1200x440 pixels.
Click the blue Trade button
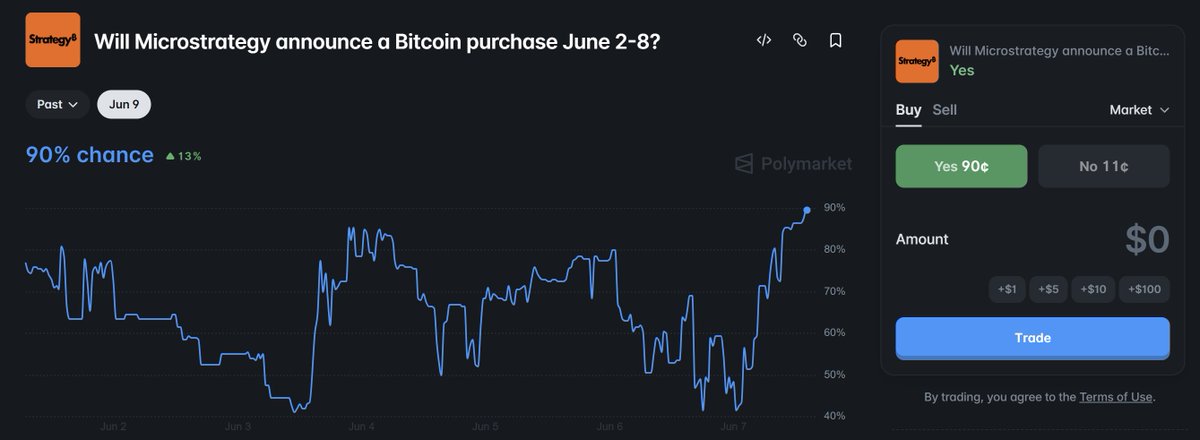[1032, 338]
